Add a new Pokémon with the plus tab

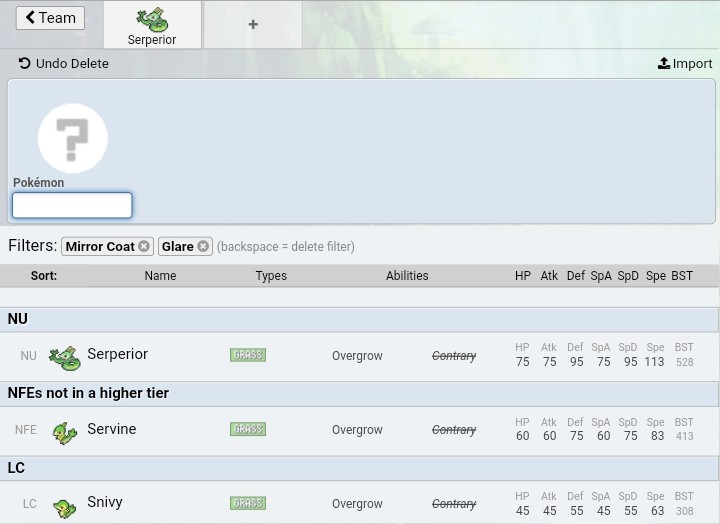click(253, 25)
